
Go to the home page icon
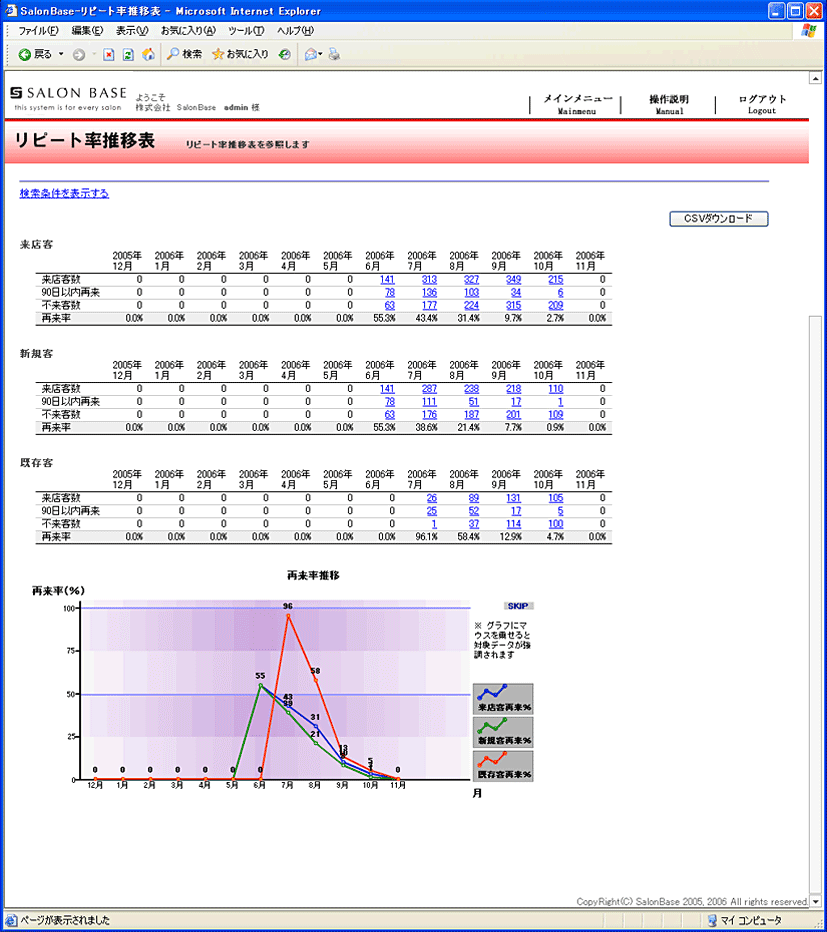148,55
